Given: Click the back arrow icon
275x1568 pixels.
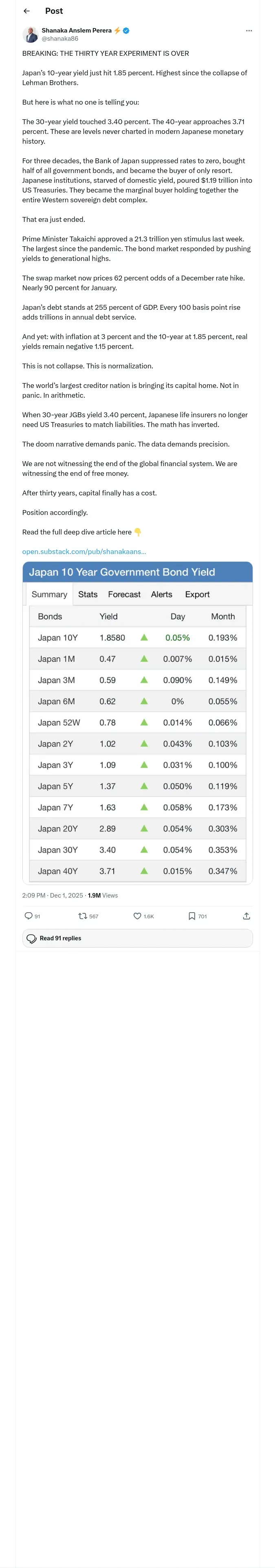Looking at the screenshot, I should click(x=26, y=11).
